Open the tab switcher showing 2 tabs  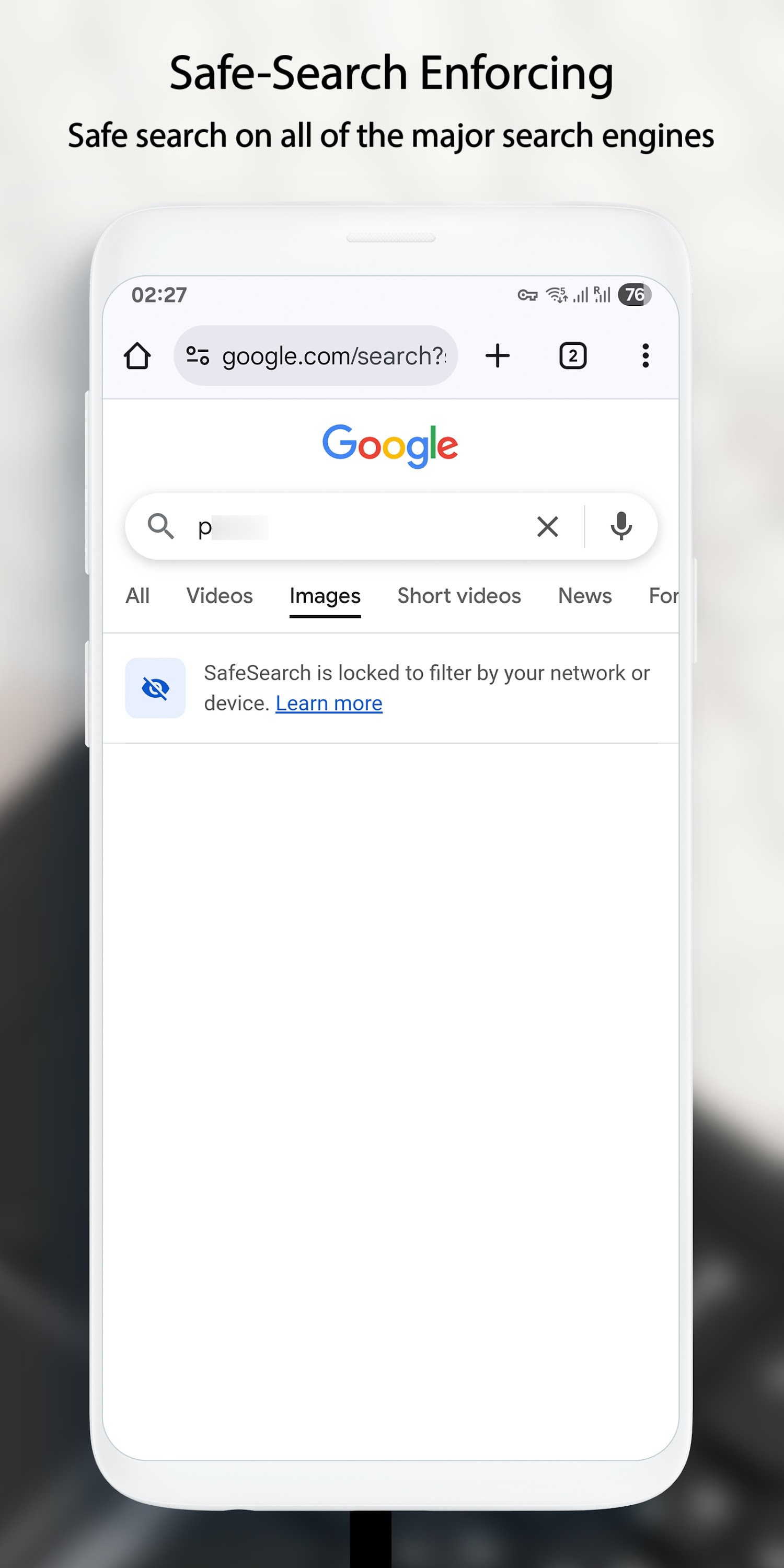point(572,355)
